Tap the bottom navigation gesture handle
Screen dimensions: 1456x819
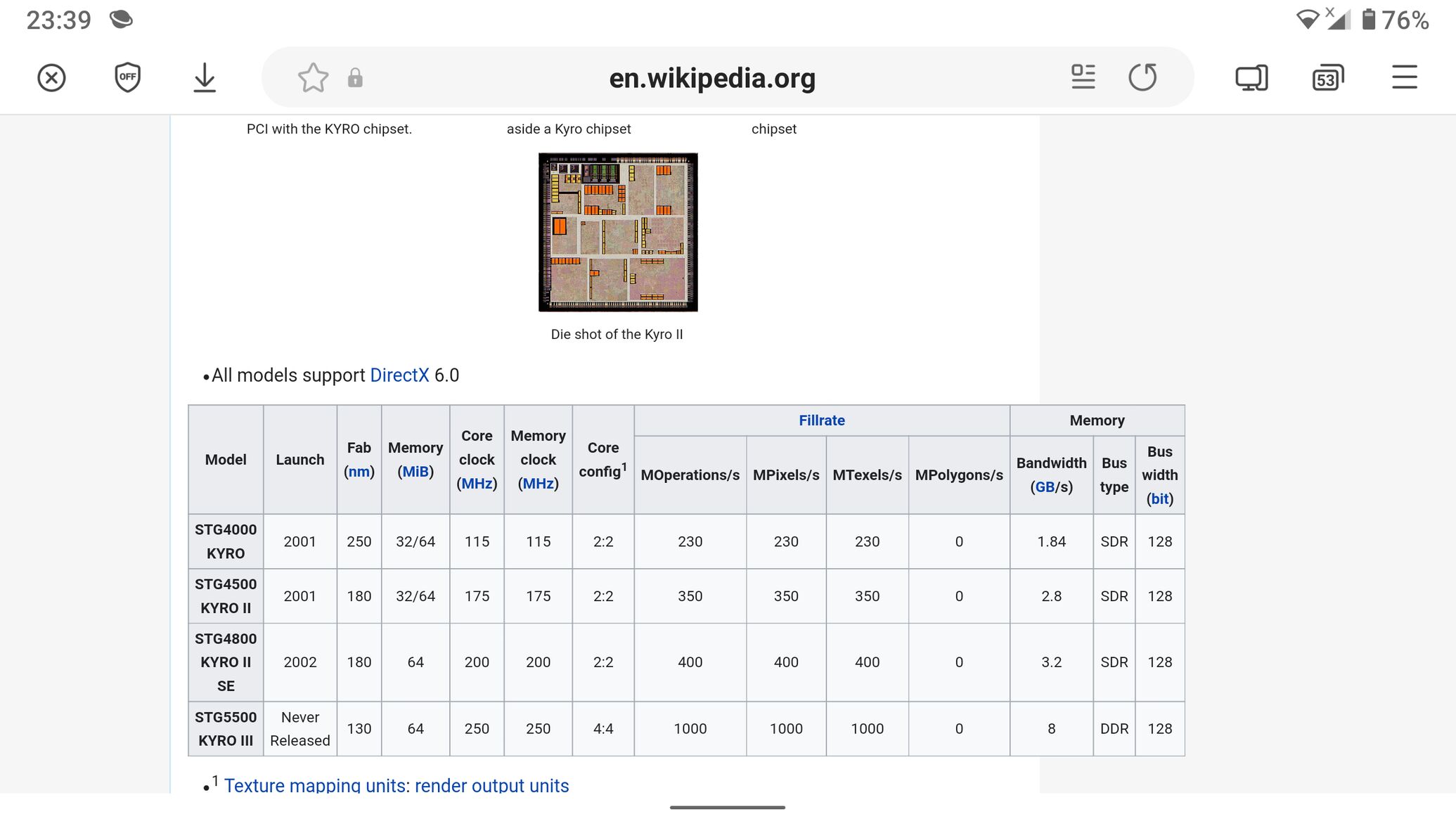pos(728,807)
